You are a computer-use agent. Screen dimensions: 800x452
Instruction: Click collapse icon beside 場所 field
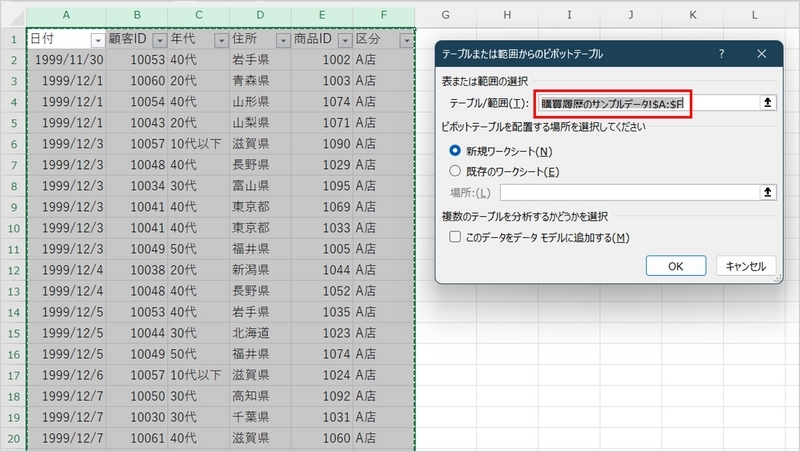(x=768, y=192)
